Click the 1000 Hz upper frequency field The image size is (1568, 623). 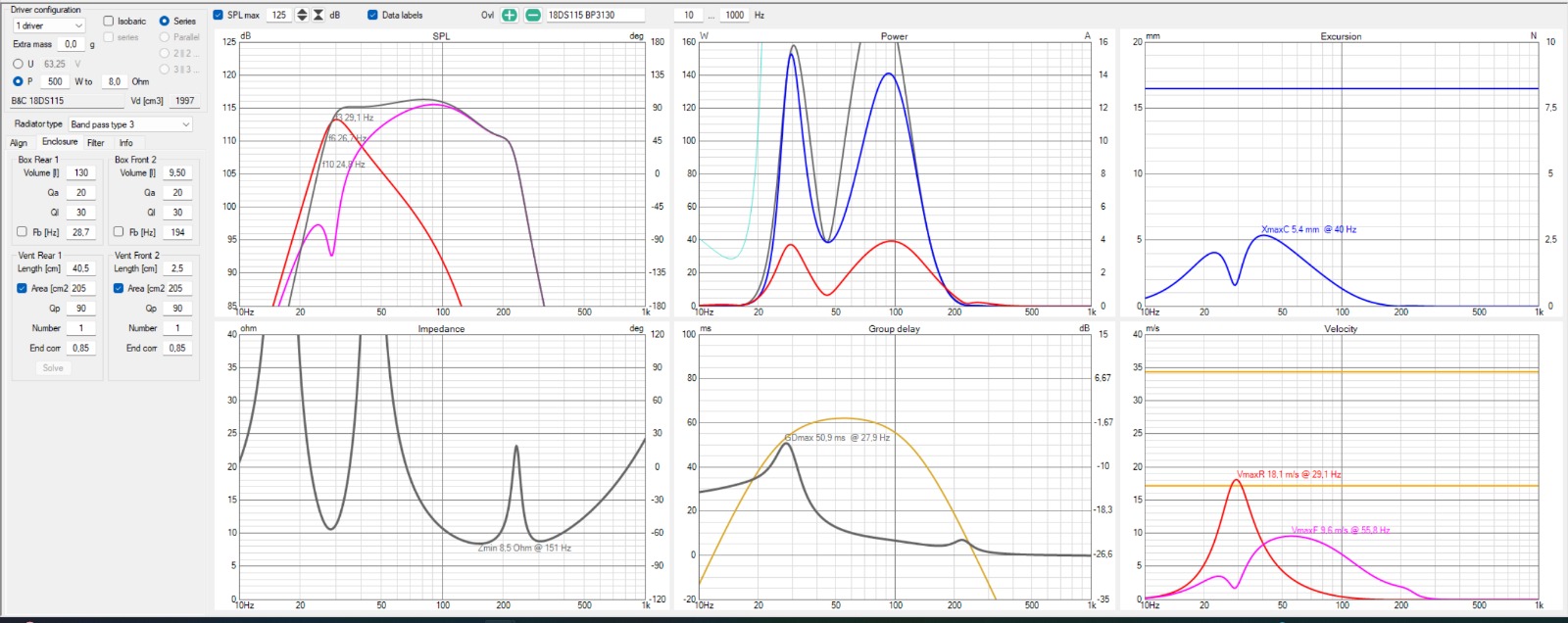pyautogui.click(x=735, y=15)
